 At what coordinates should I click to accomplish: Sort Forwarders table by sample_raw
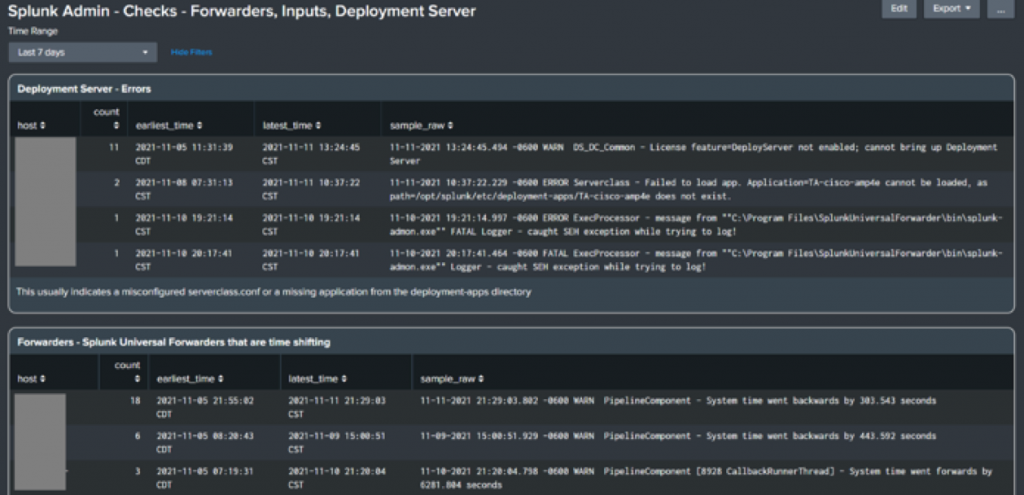point(452,379)
